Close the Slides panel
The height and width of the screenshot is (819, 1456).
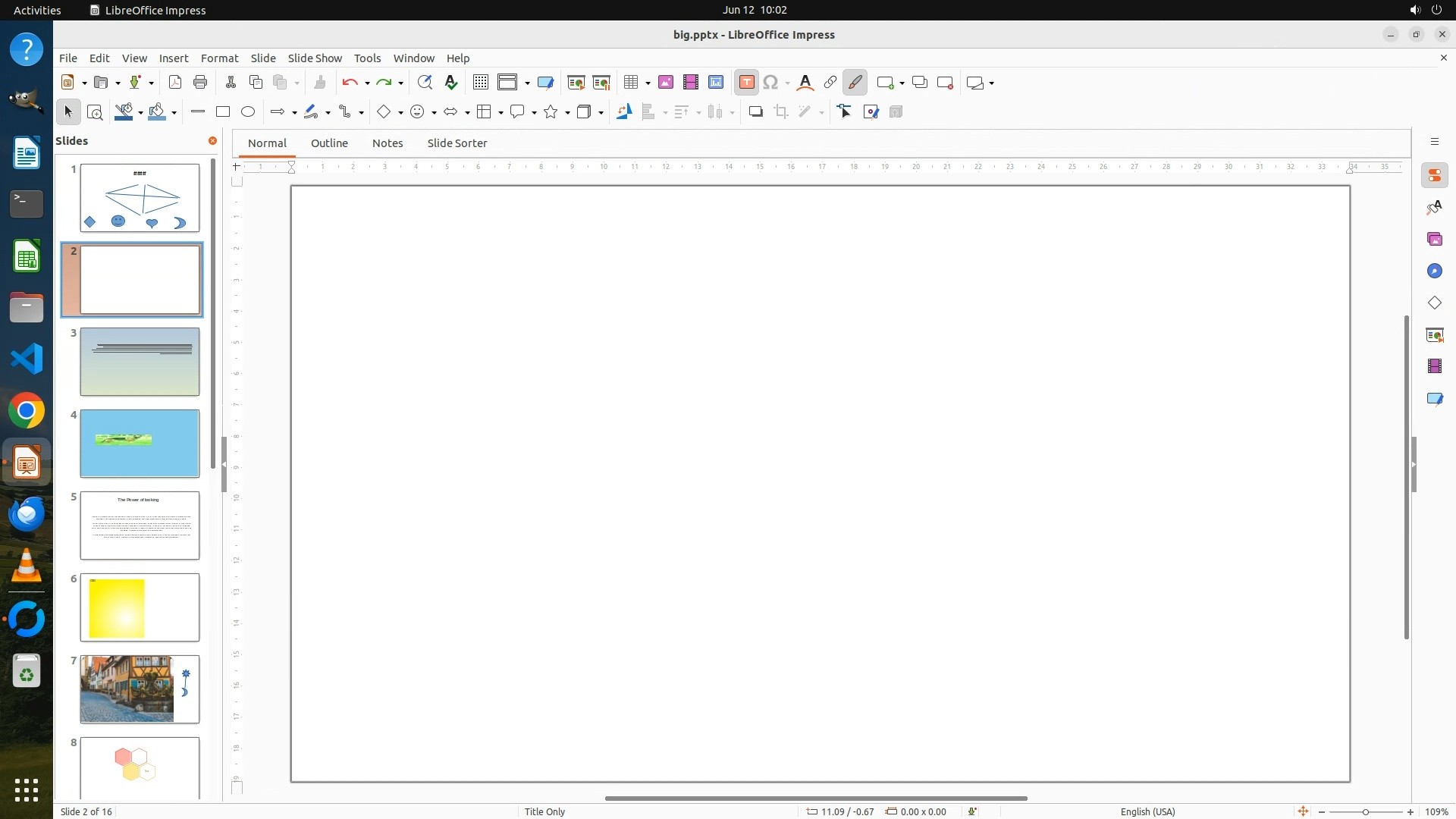pyautogui.click(x=212, y=141)
